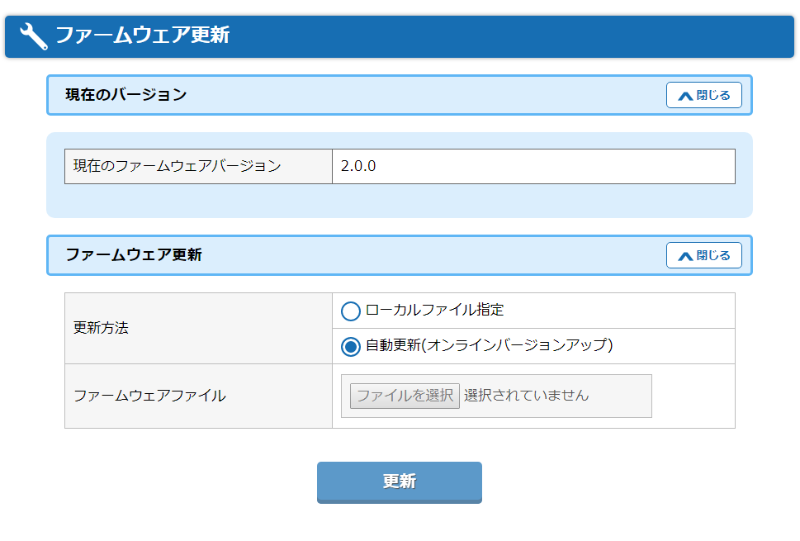
Task: Collapse ファームウェア更新 section with 閉じる button
Action: (704, 255)
